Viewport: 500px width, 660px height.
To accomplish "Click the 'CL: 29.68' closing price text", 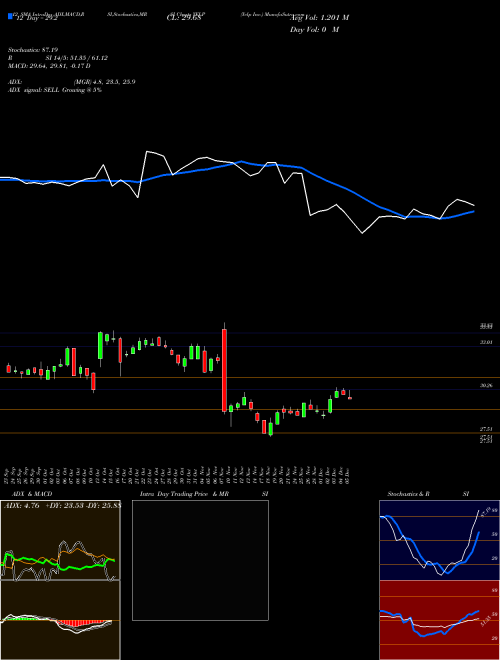I will click(x=184, y=18).
